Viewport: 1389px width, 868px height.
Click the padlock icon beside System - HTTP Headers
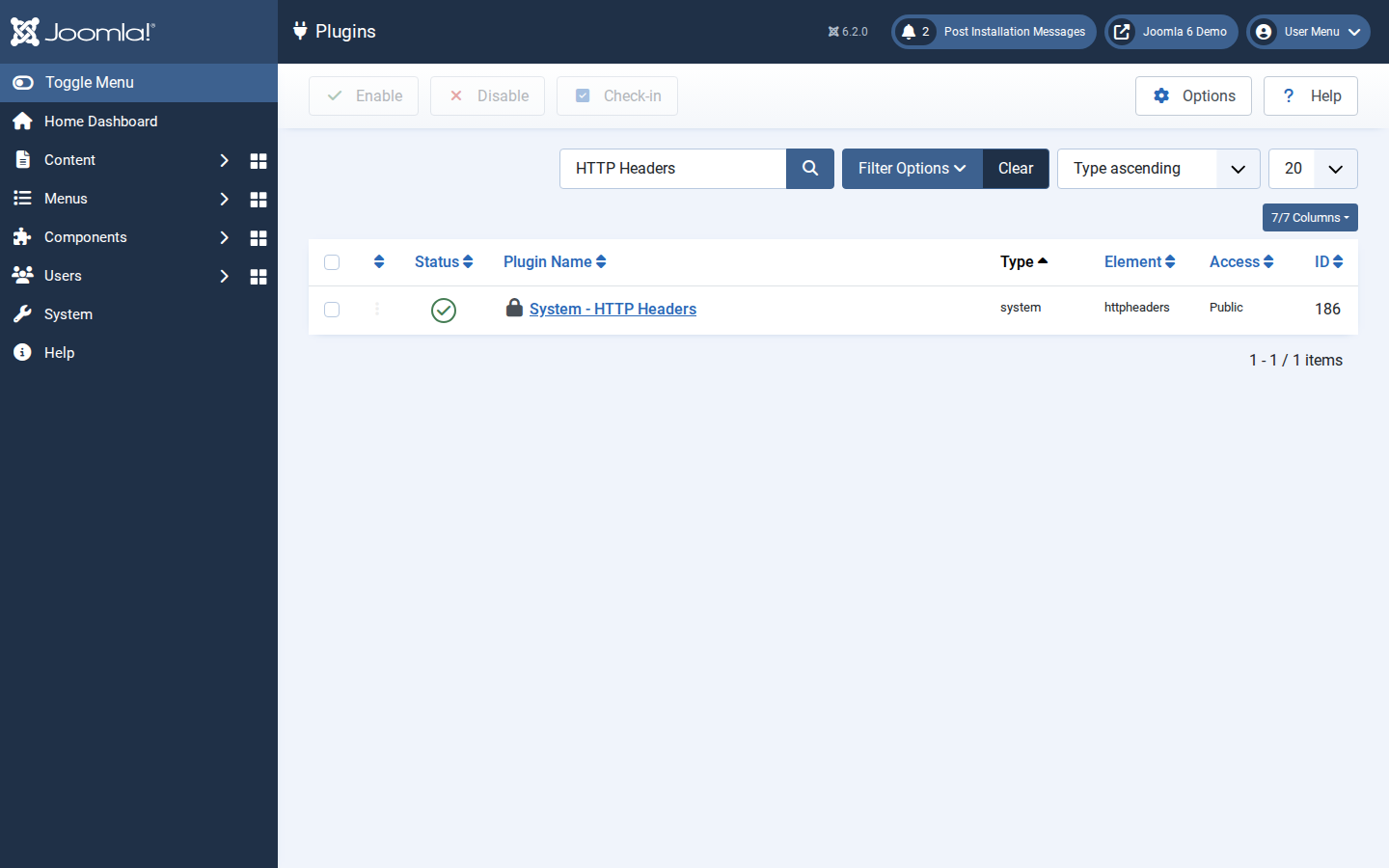(514, 308)
